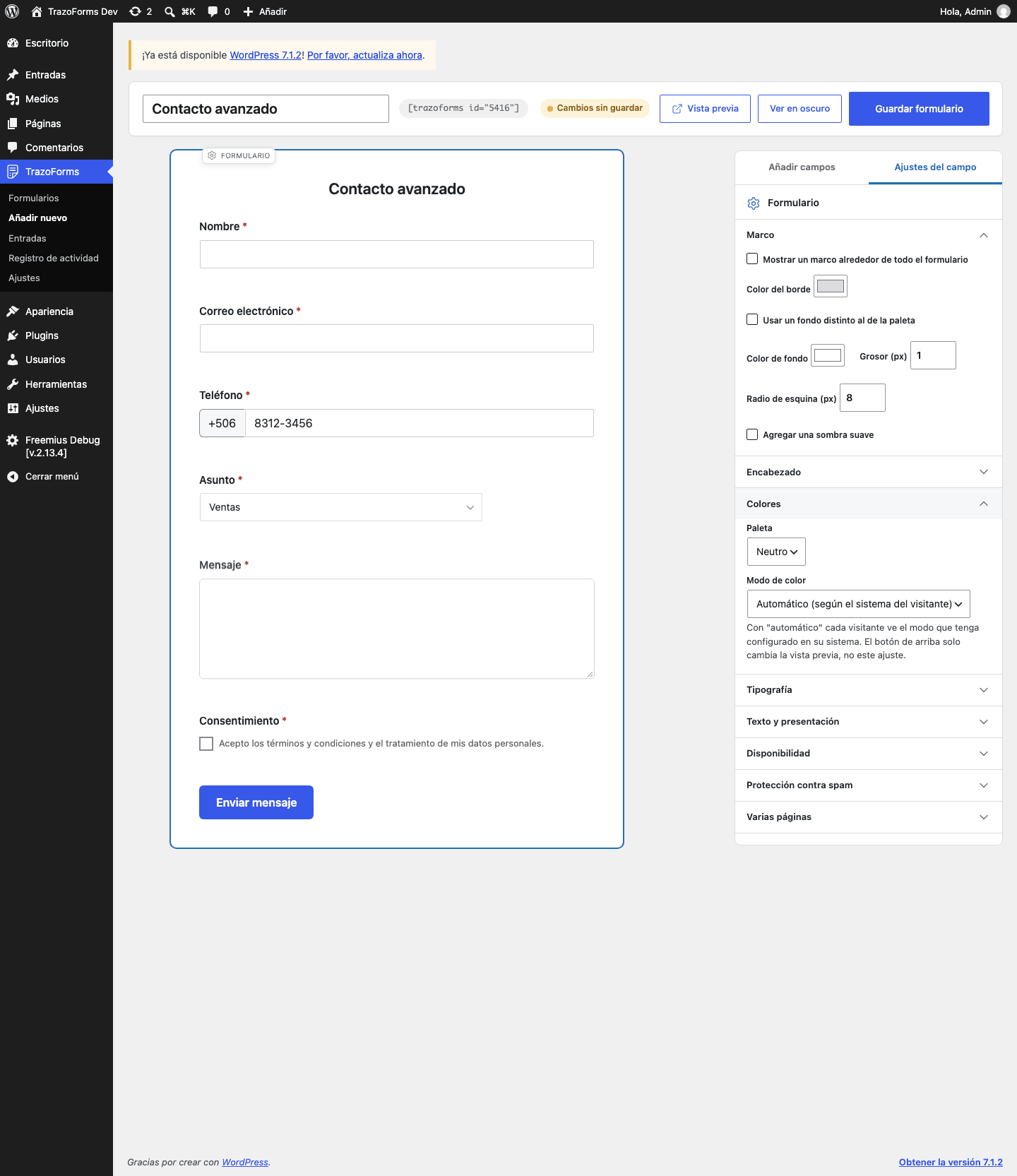The height and width of the screenshot is (1176, 1017).
Task: Check 'Usar un fondo distinto al de la paleta'
Action: click(x=752, y=320)
